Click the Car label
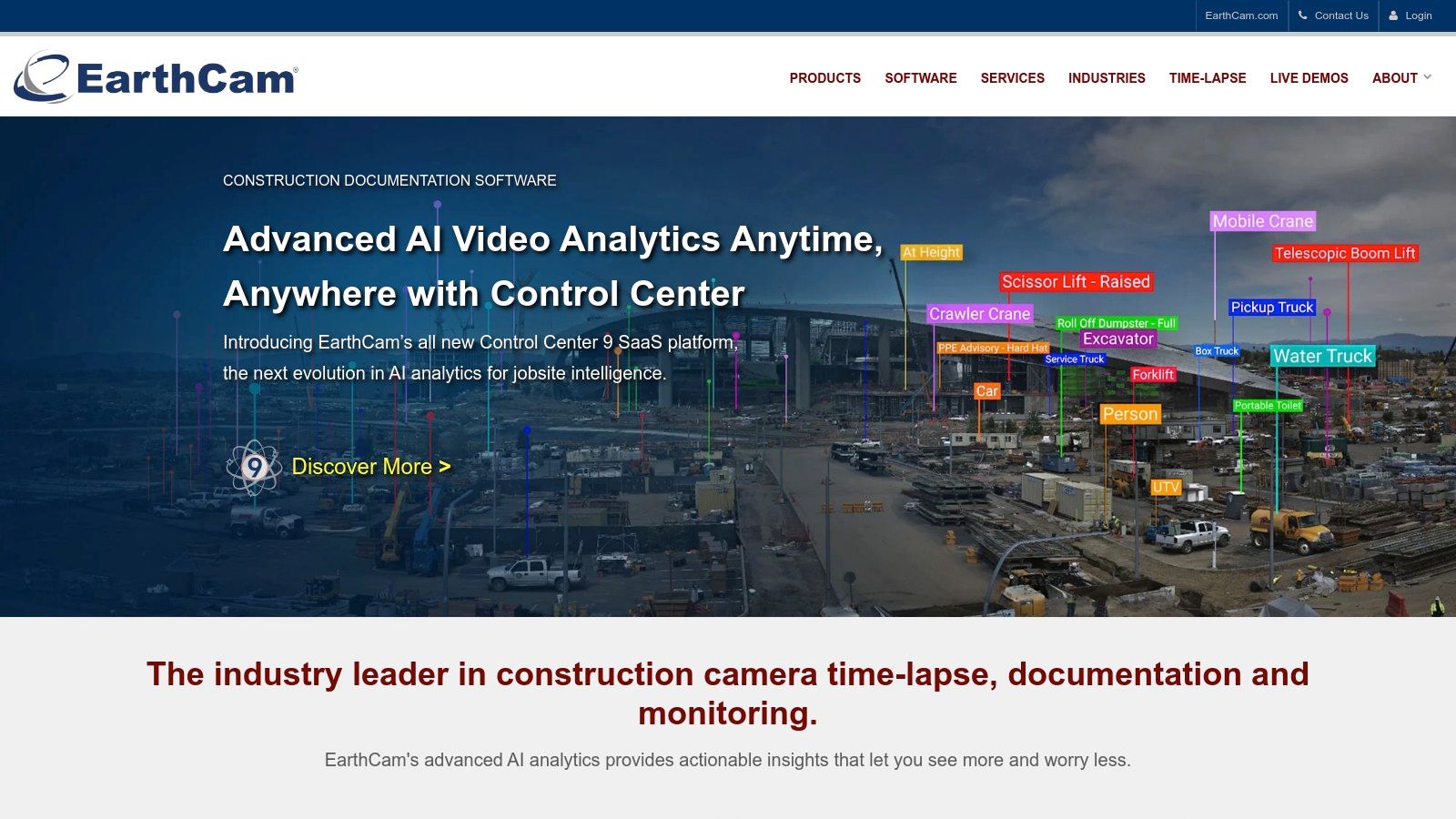The height and width of the screenshot is (819, 1456). (x=987, y=391)
